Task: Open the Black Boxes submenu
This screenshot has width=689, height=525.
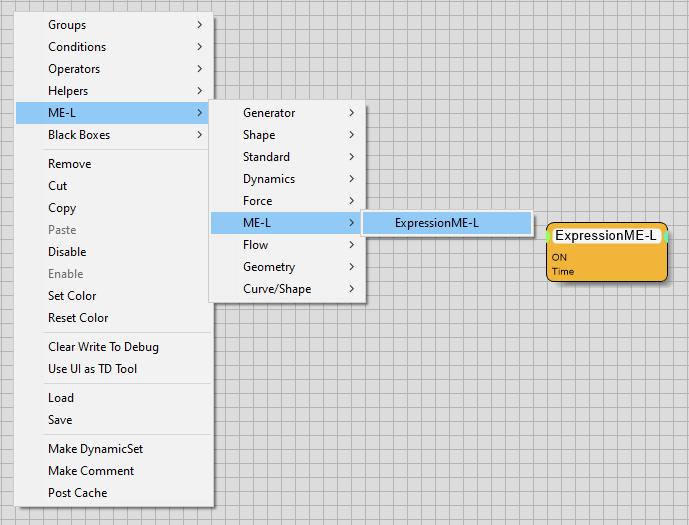Action: (79, 135)
